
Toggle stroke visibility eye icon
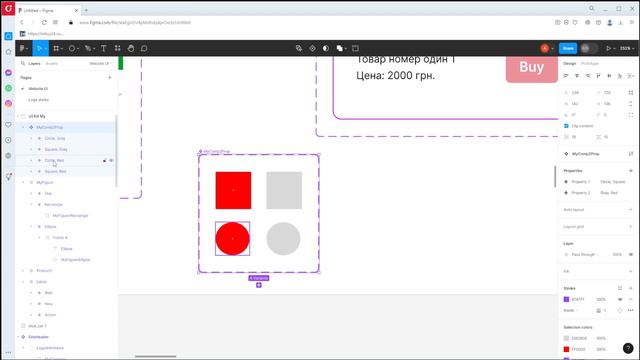point(620,299)
